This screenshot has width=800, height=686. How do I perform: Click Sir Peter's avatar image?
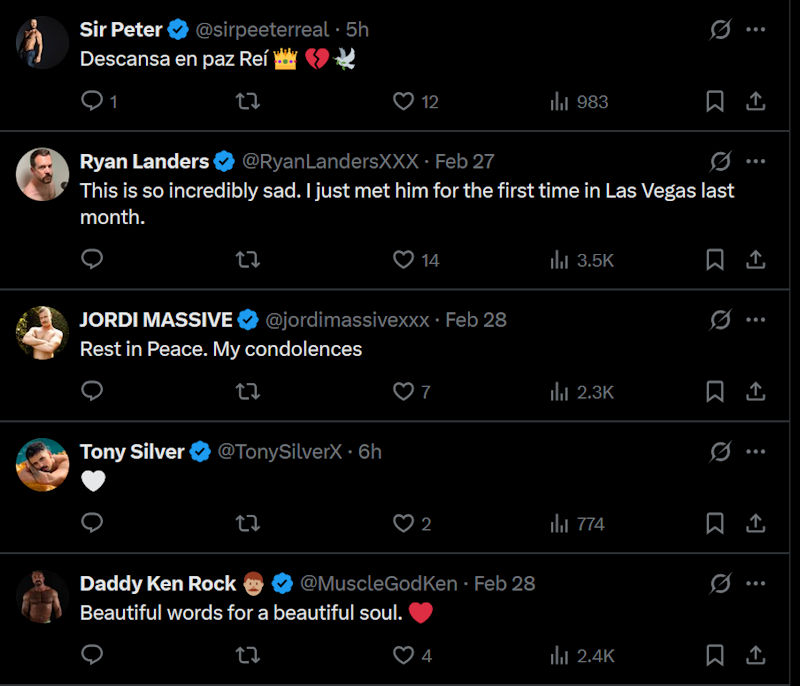(42, 43)
